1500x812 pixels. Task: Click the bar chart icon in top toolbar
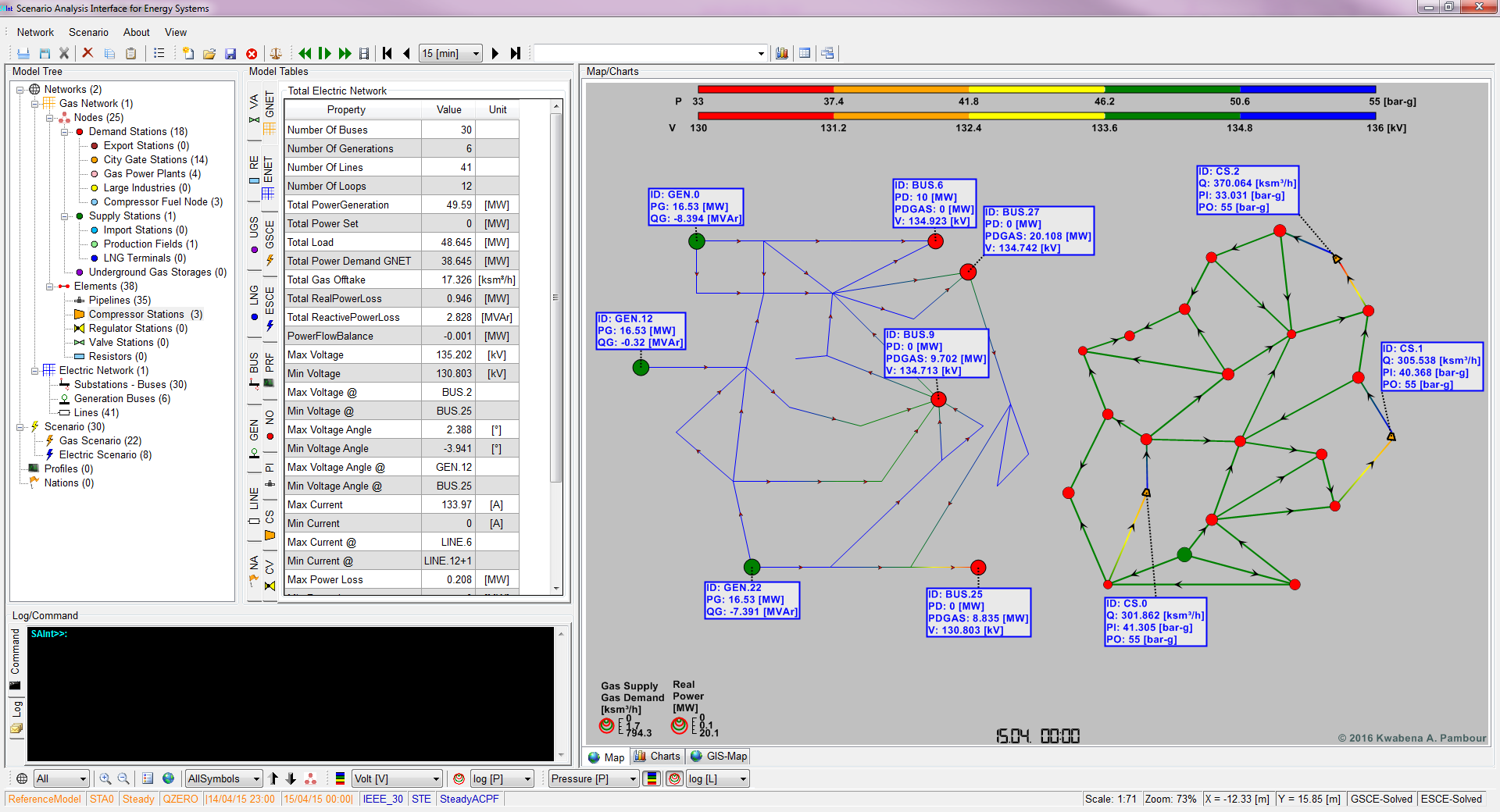(781, 54)
